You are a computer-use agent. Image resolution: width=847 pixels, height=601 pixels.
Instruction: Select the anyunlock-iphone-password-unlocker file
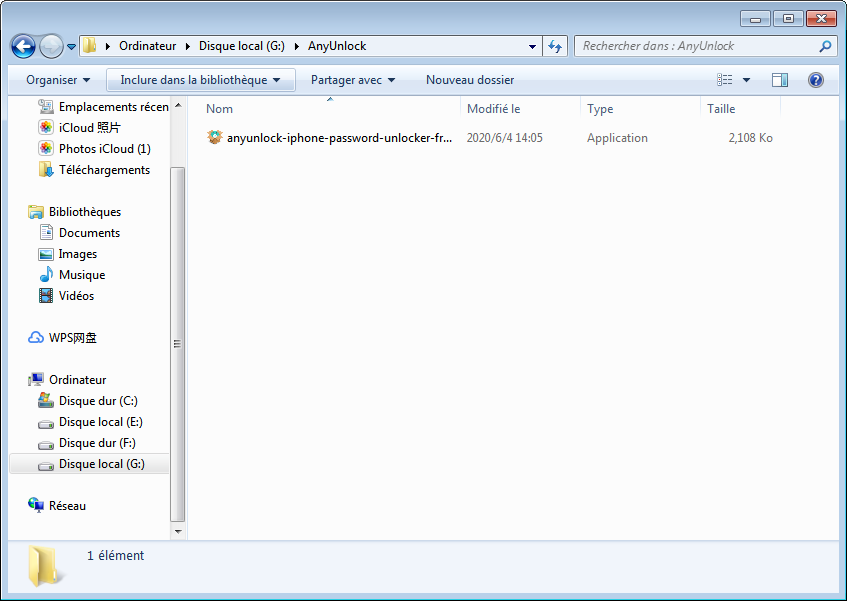[339, 138]
